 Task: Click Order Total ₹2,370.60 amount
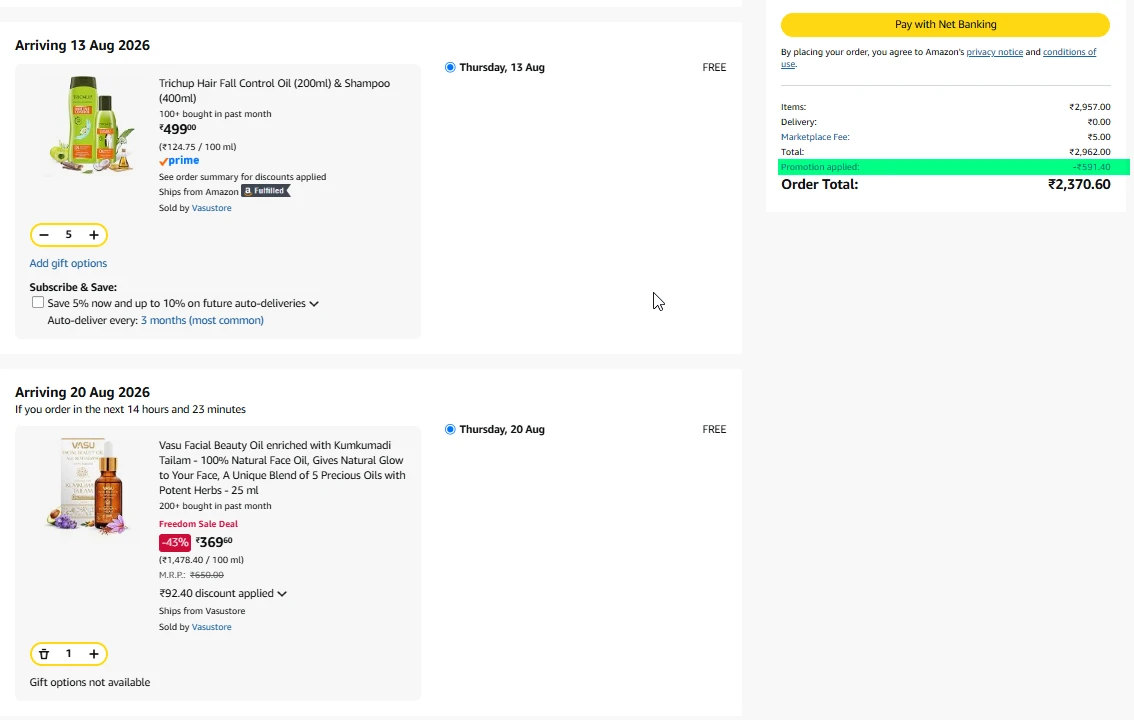coord(1079,184)
